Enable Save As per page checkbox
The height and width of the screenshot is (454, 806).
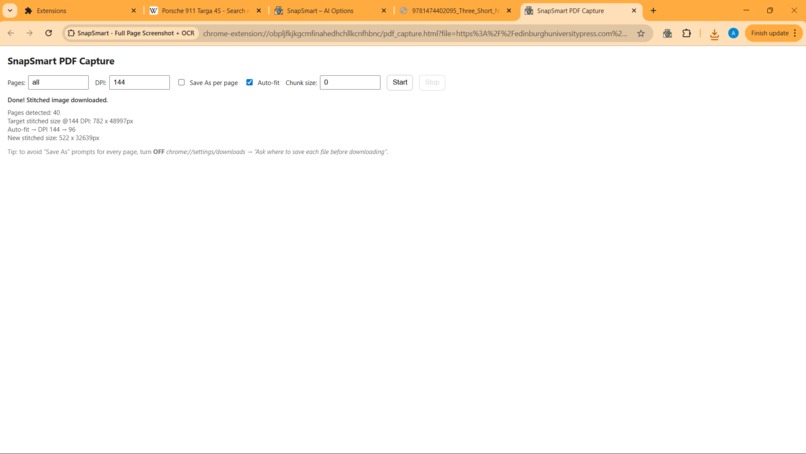pyautogui.click(x=181, y=82)
